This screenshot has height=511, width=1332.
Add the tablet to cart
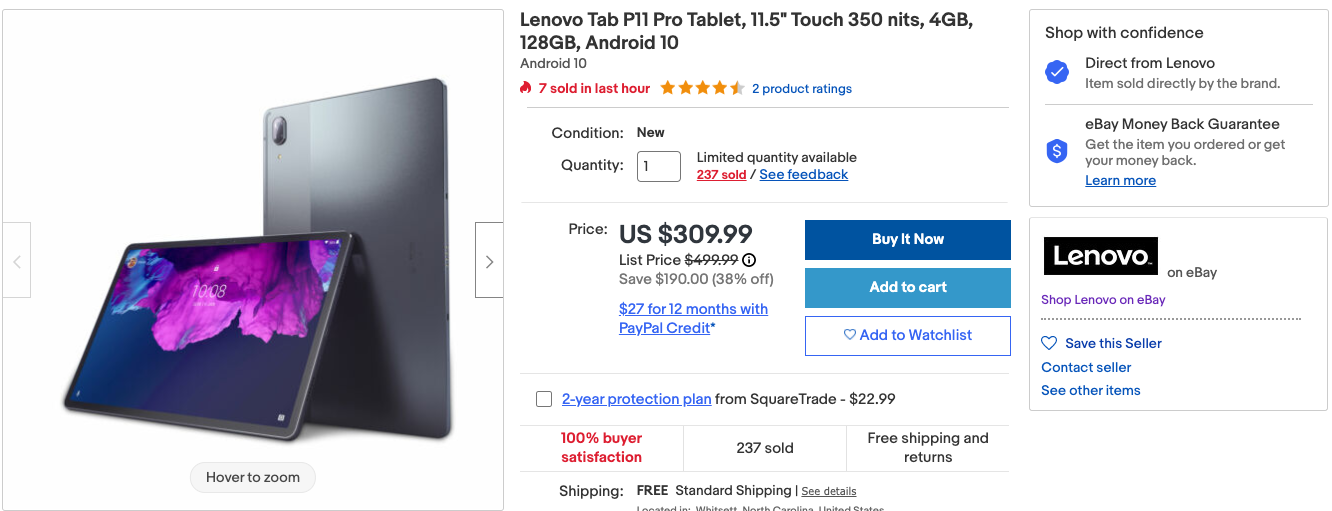(x=907, y=287)
